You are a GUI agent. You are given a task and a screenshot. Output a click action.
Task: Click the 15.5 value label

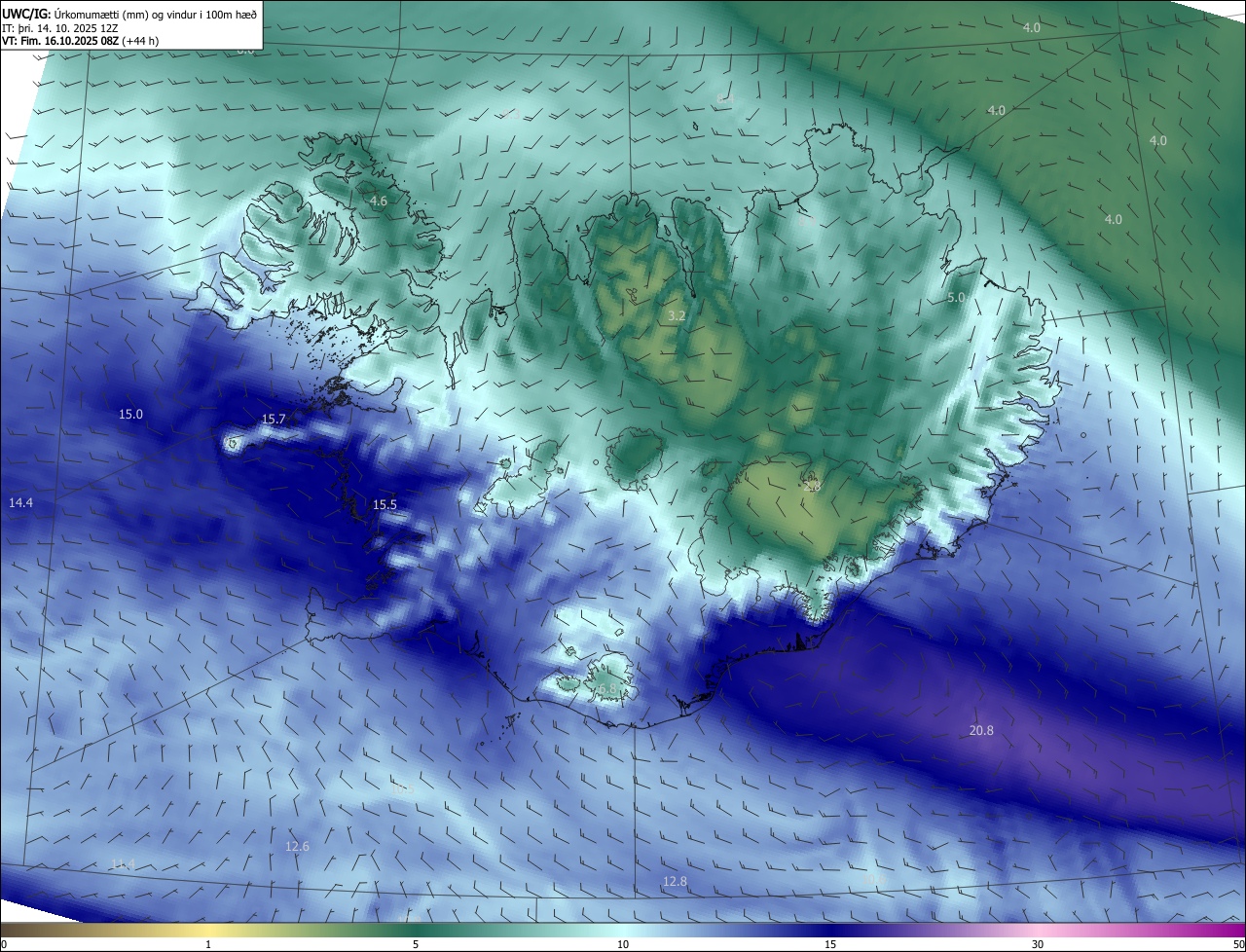pos(385,504)
